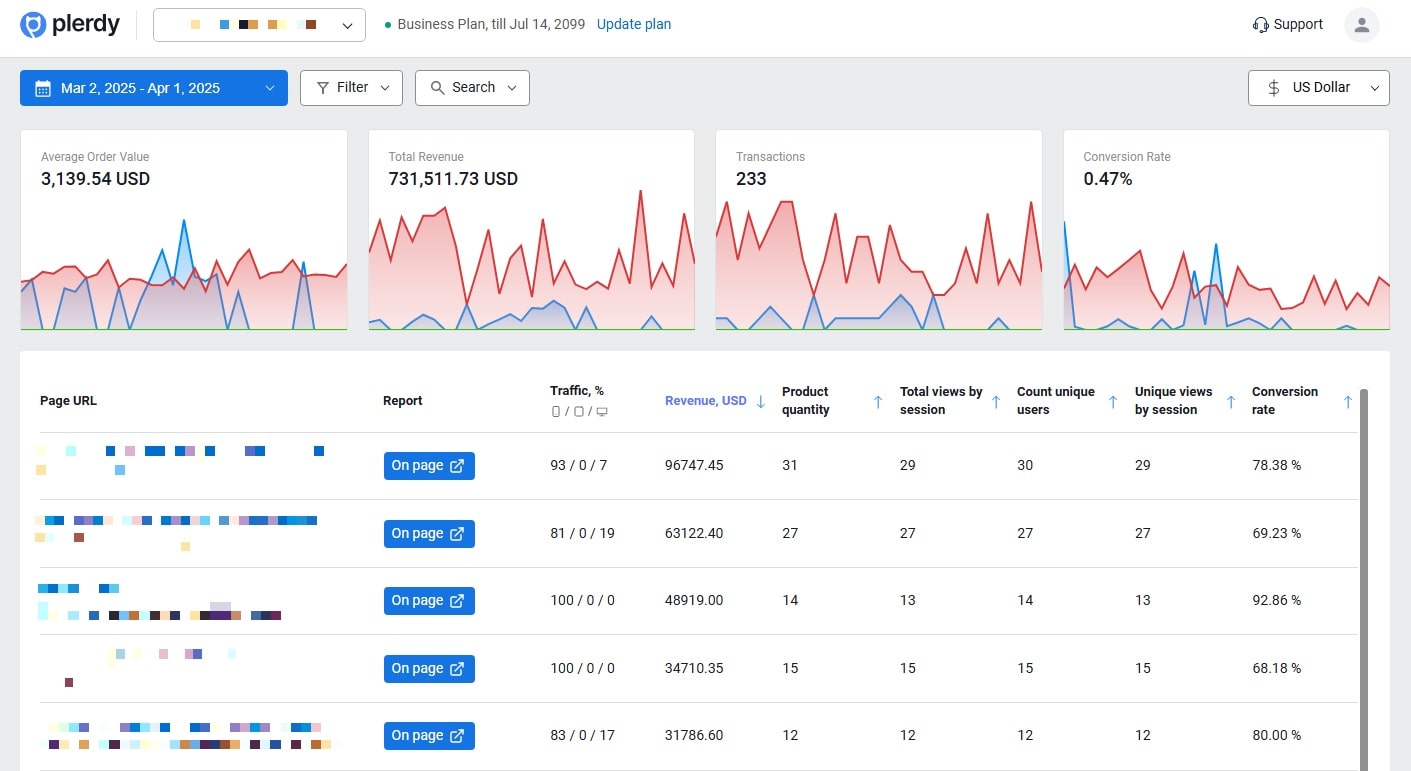Open the date range Mar 2 - Apr 1 picker
The image size is (1411, 771).
click(x=154, y=88)
